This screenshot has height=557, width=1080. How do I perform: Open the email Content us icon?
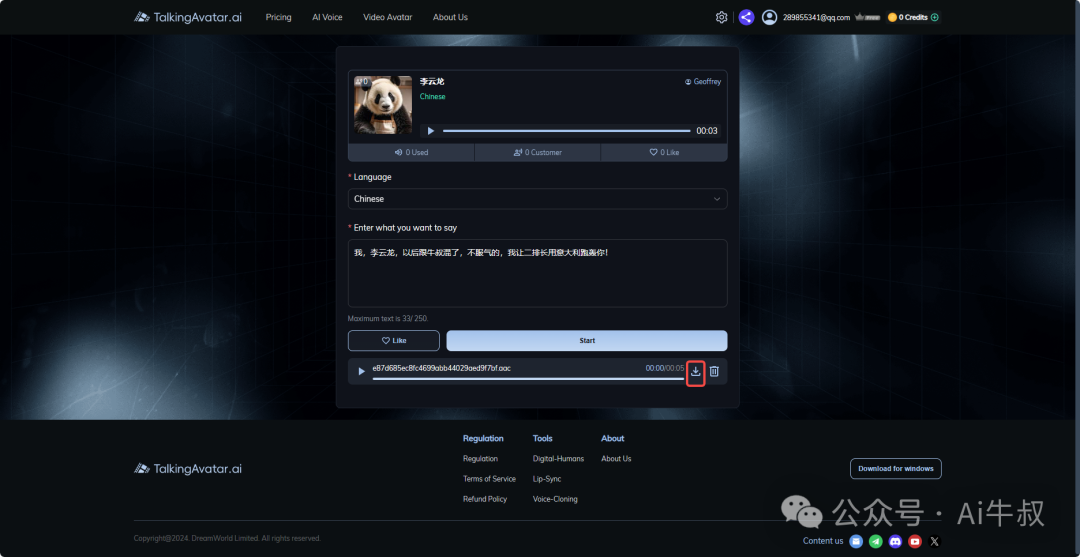click(855, 541)
